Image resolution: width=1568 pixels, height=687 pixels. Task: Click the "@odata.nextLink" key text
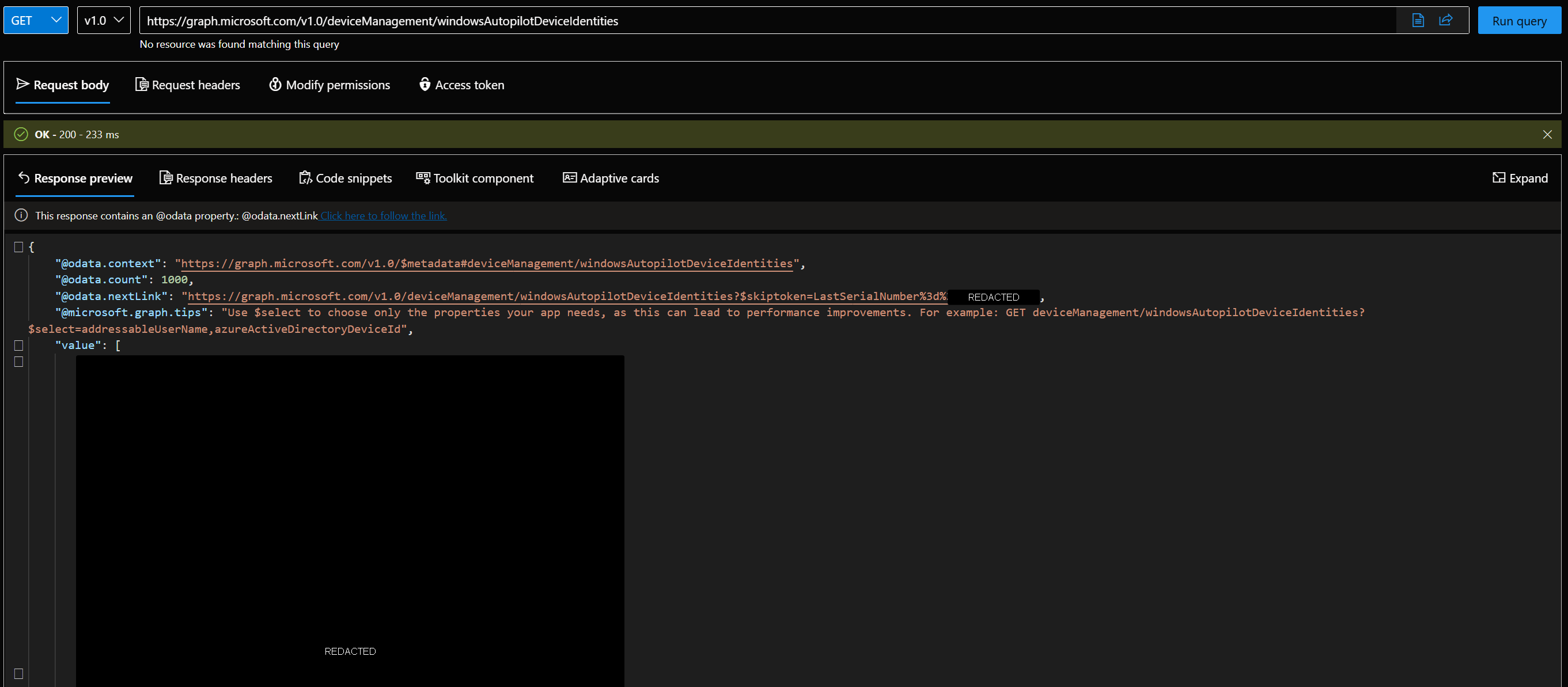point(111,297)
